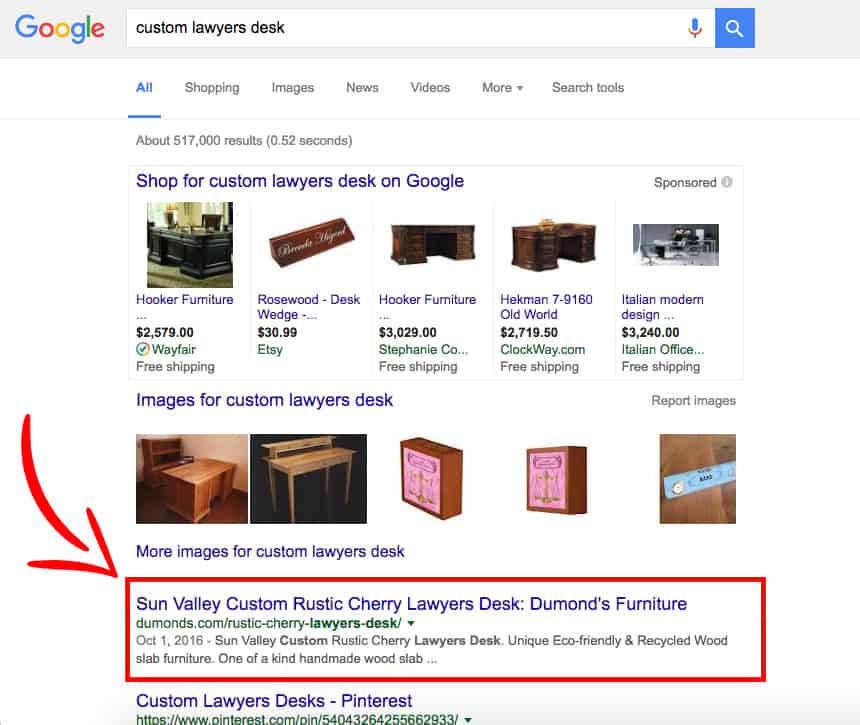Screen dimensions: 860x725
Task: Click More images for custom lawyers desk
Action: (x=270, y=551)
